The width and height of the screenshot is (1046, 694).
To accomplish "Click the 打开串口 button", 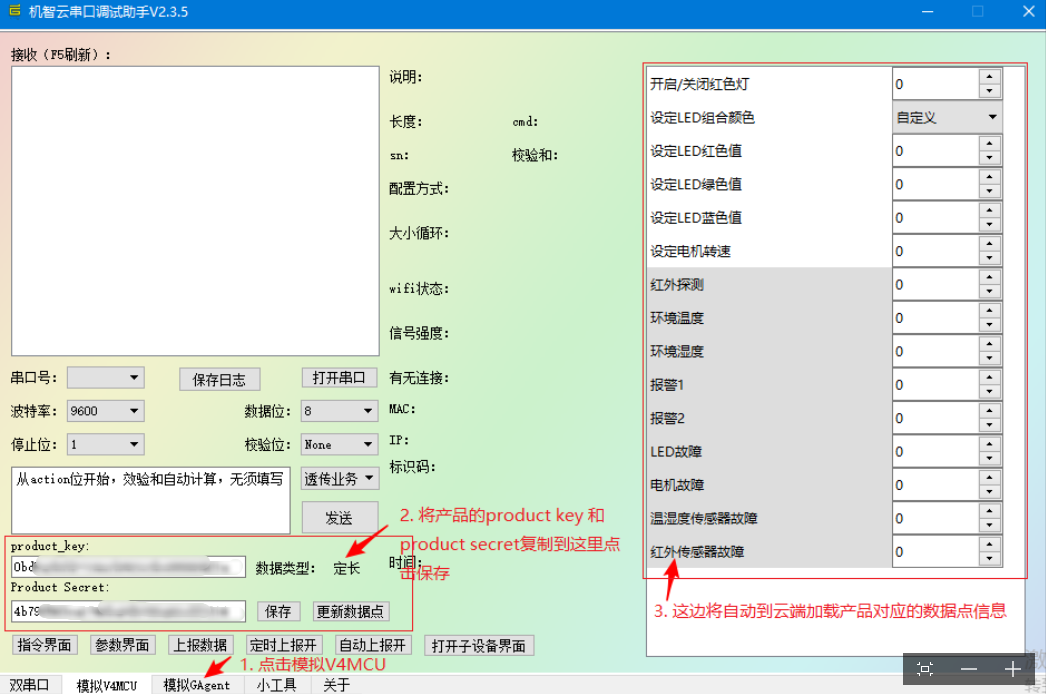I will point(339,378).
